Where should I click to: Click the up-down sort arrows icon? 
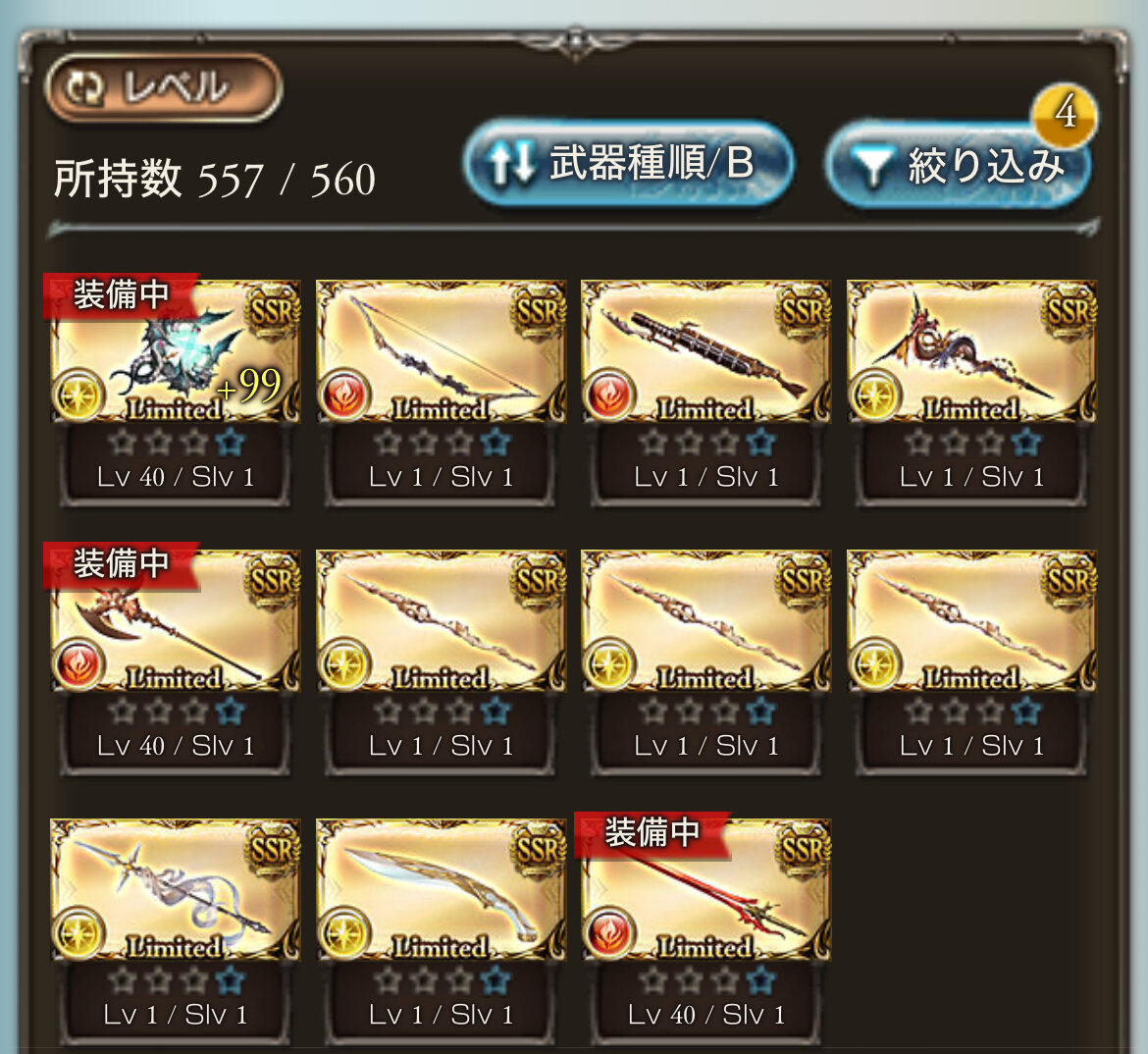coord(511,163)
